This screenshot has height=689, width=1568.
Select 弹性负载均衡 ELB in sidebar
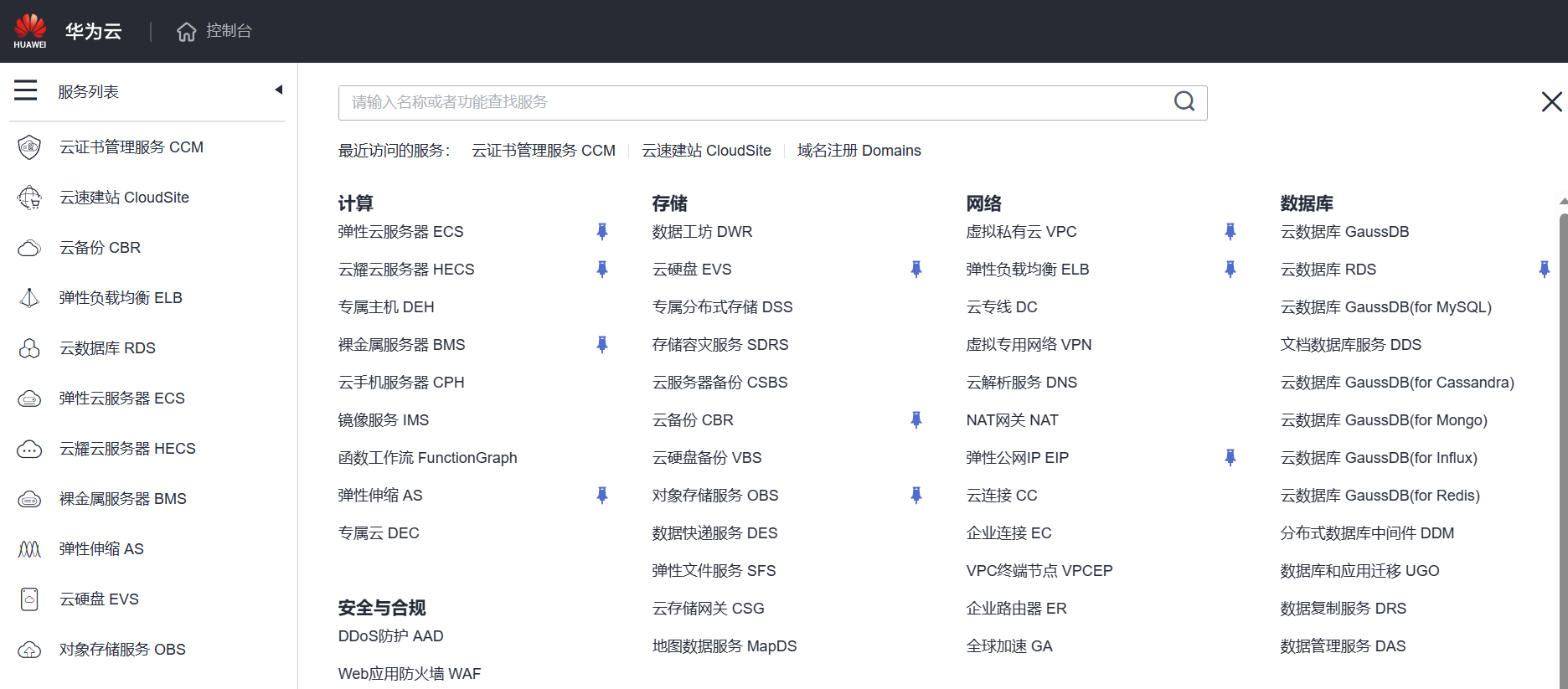coord(121,298)
